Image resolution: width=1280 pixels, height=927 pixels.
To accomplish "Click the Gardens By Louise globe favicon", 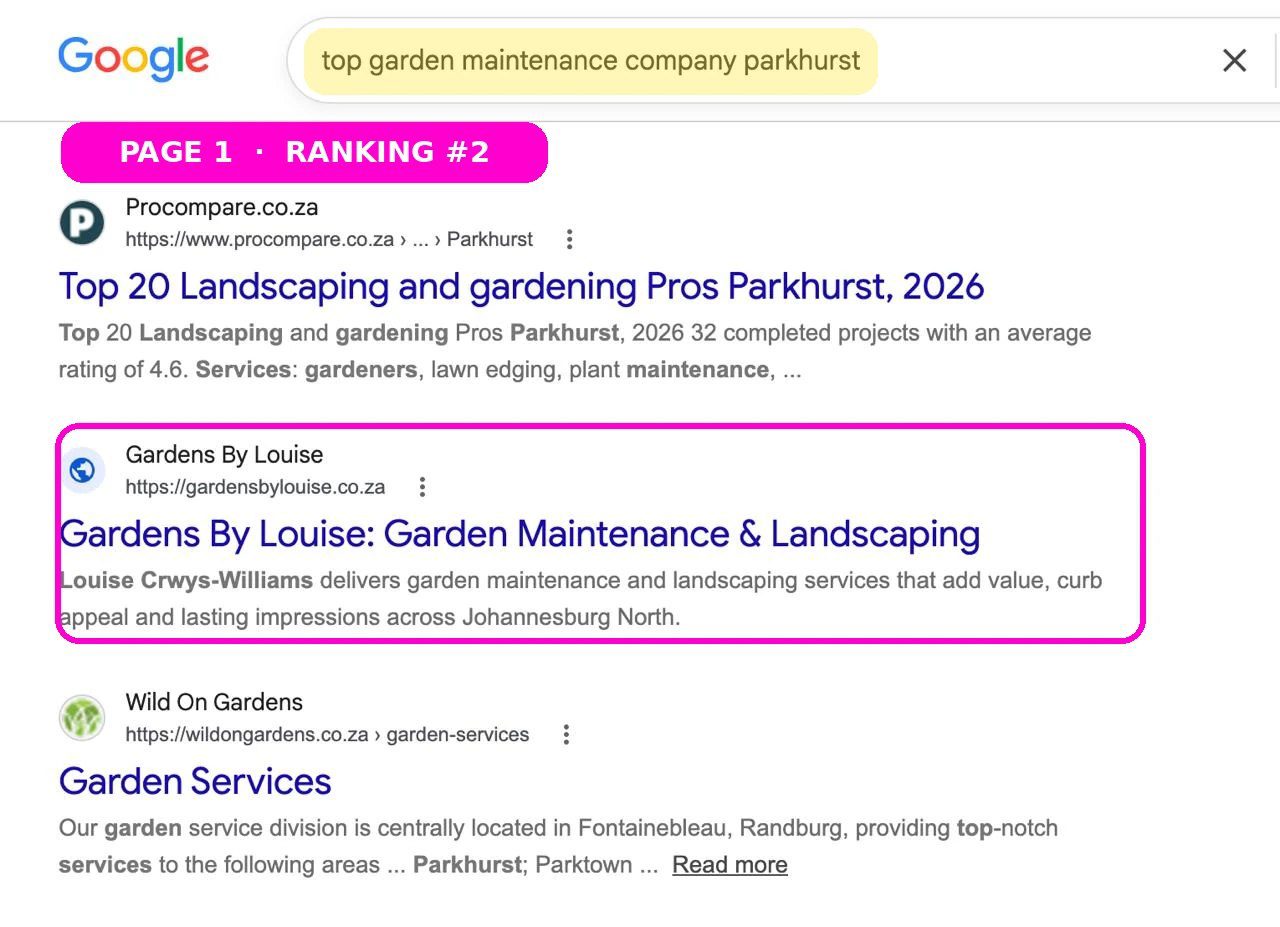I will point(82,469).
